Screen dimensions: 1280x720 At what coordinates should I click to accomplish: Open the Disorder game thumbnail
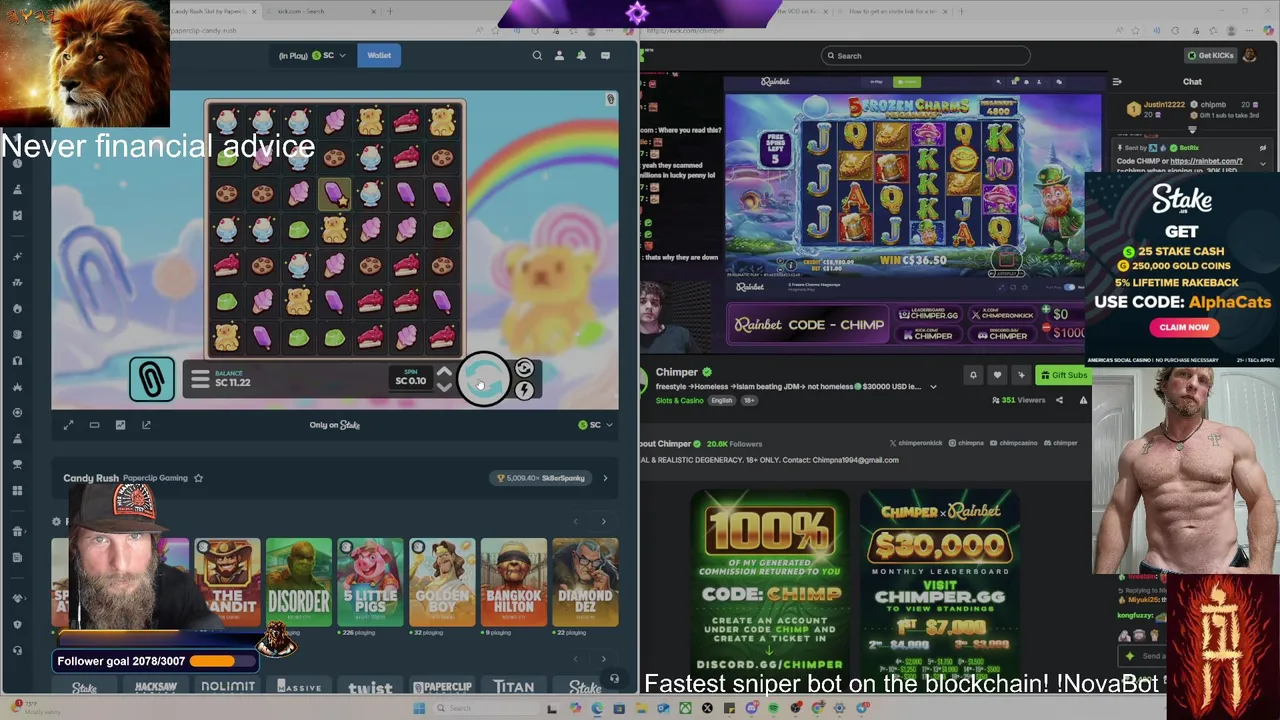298,582
